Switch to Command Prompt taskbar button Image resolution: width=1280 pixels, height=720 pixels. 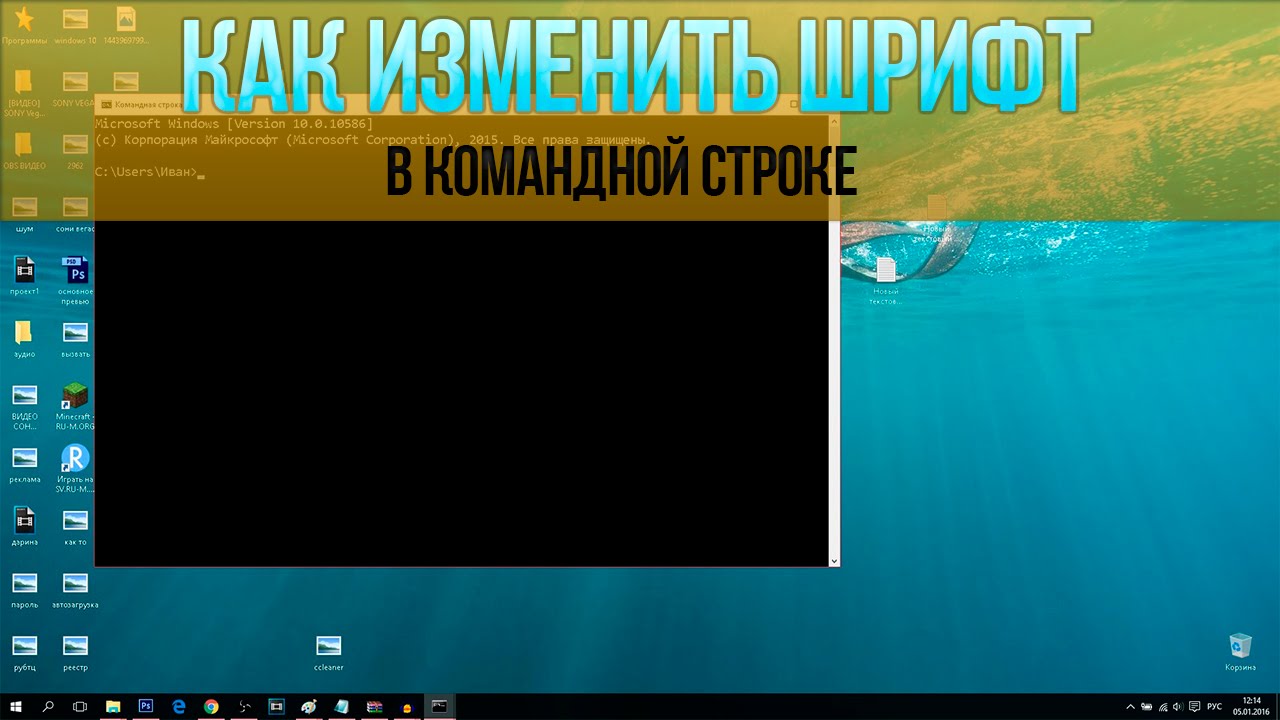pos(439,706)
